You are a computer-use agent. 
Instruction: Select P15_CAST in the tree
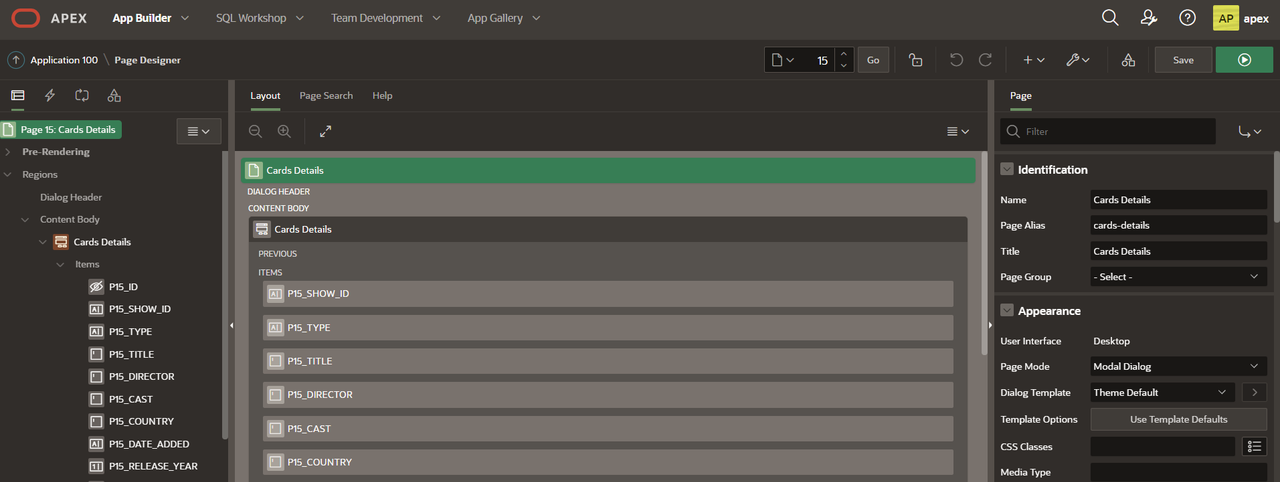(121, 399)
